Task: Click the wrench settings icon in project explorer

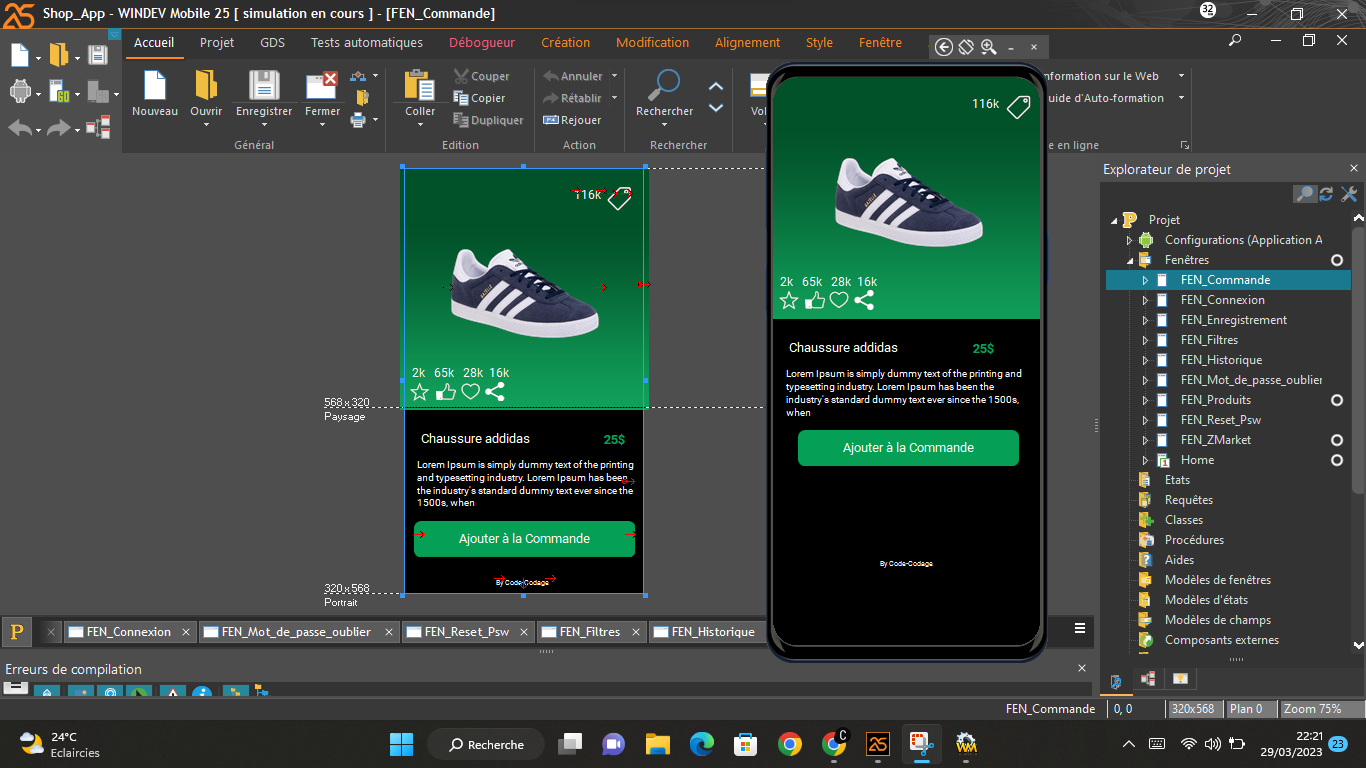Action: (x=1348, y=194)
